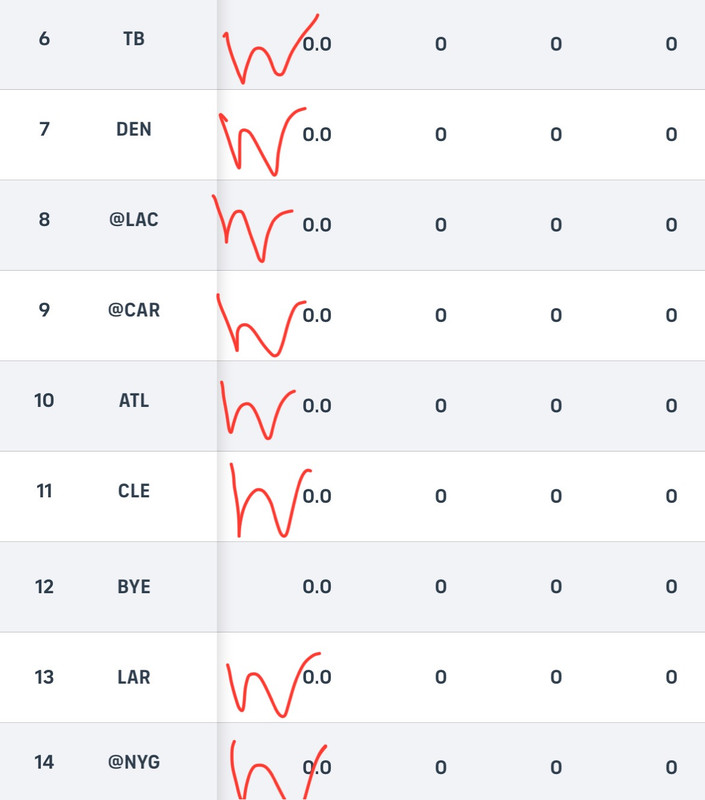The width and height of the screenshot is (705, 800).
Task: Open the week 9 @CAR matchup
Action: coord(134,310)
